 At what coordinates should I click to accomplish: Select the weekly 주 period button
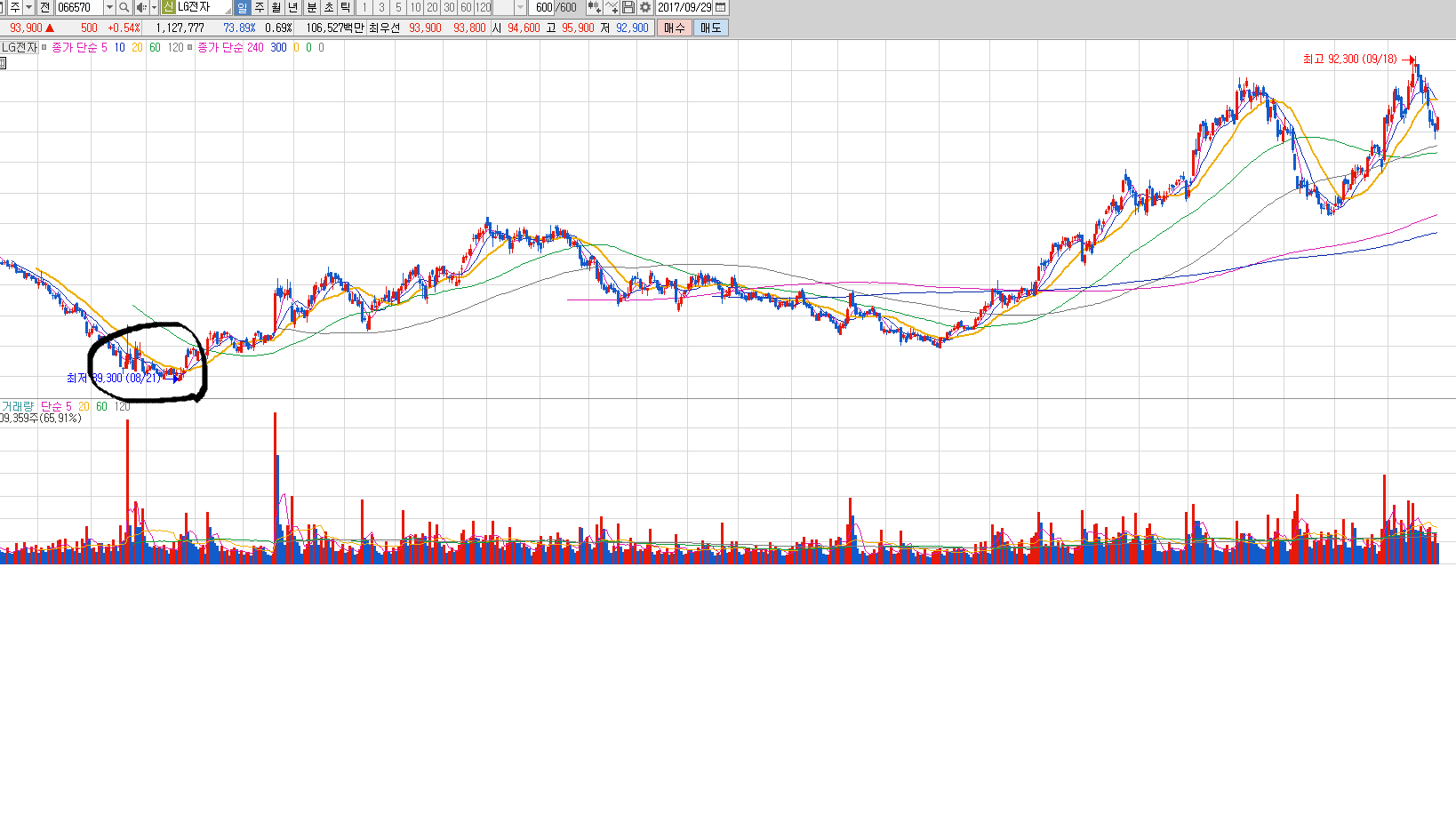[x=259, y=7]
